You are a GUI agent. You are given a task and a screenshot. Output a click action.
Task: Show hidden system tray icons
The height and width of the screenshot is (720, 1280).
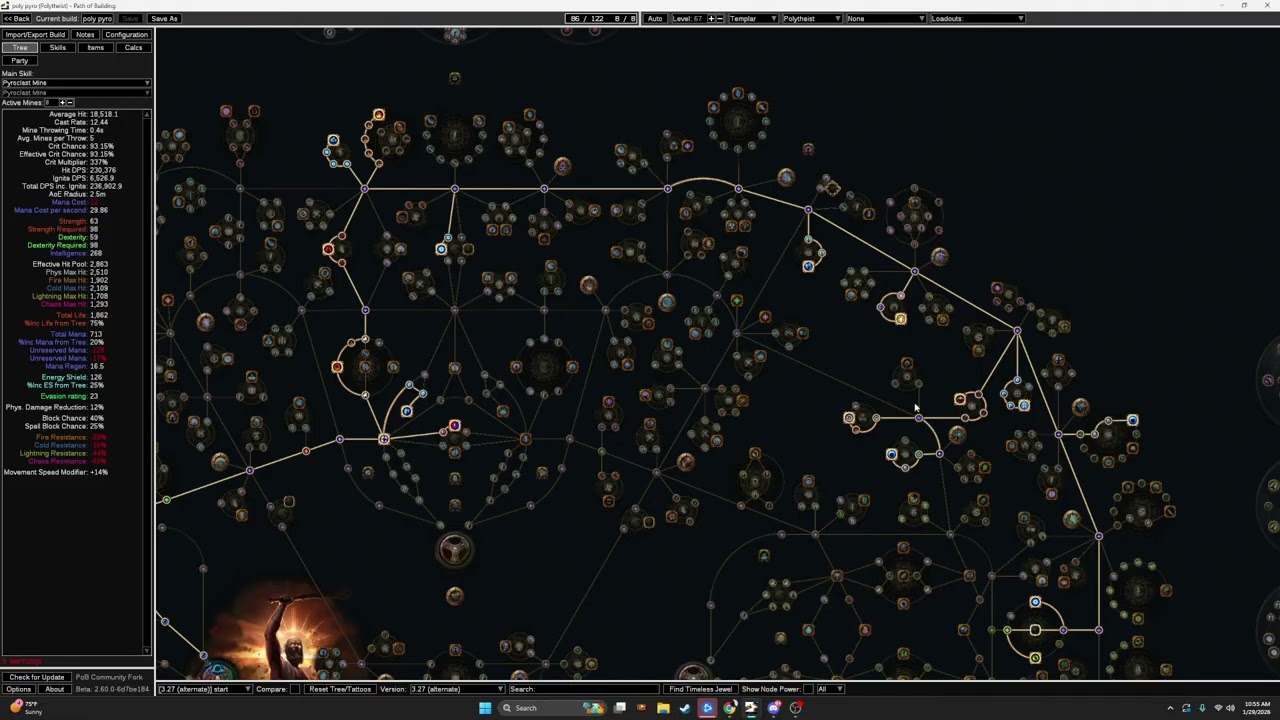click(1170, 708)
